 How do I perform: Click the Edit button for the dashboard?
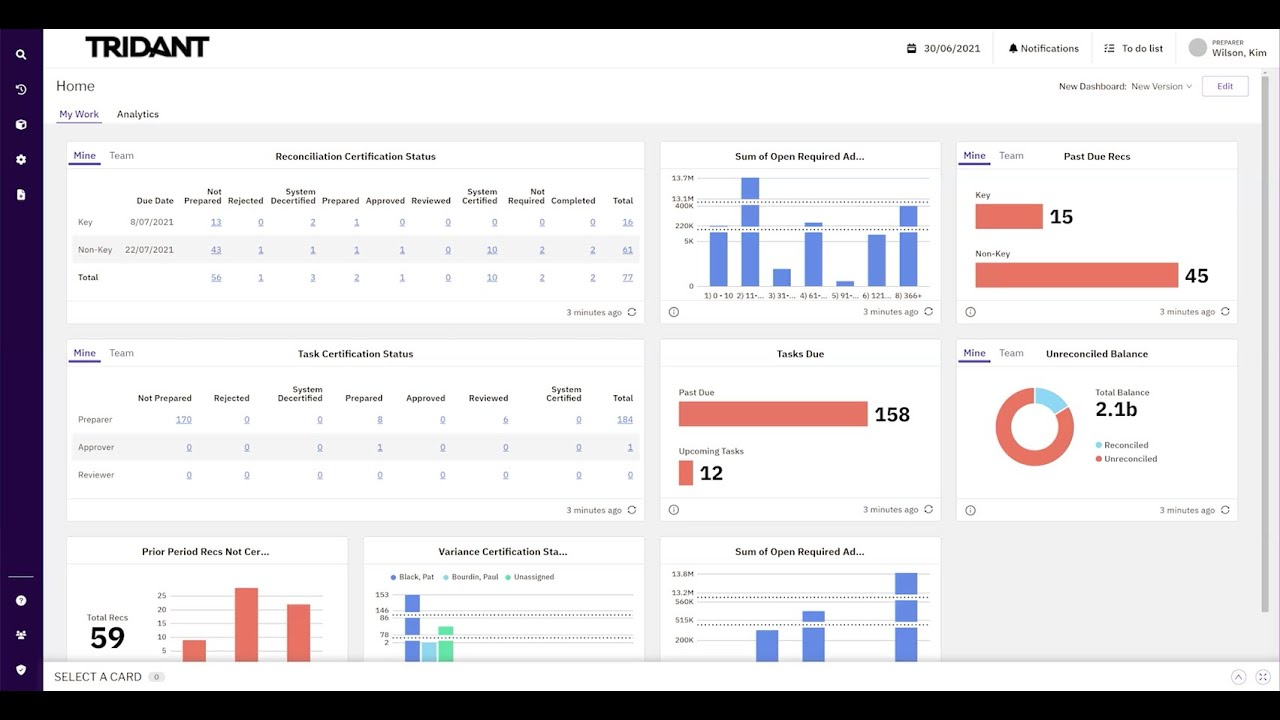[1224, 86]
